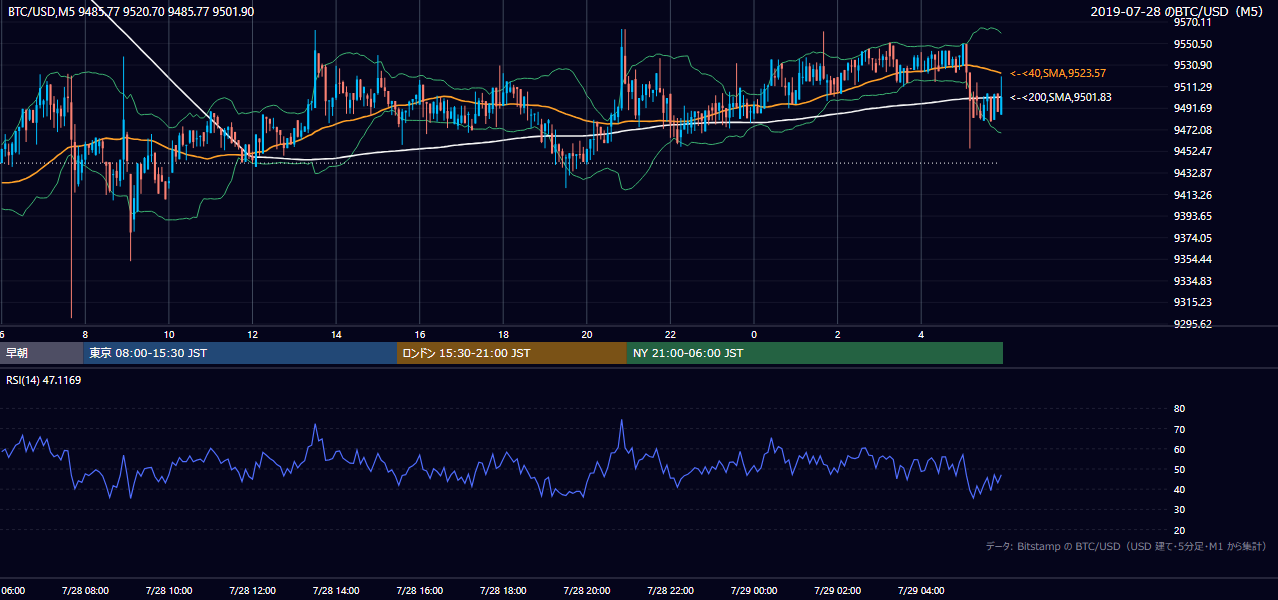Click RSI axis level 40
The width and height of the screenshot is (1278, 600).
pyautogui.click(x=1179, y=490)
